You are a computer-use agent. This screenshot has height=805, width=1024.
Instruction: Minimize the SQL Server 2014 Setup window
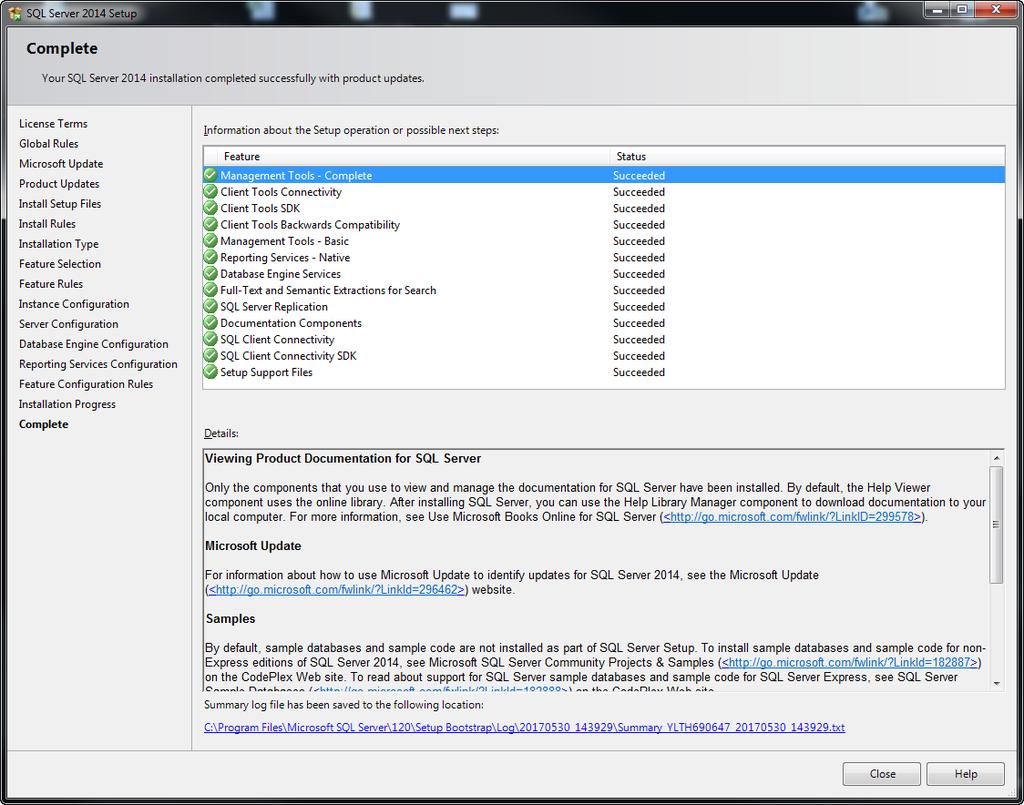(938, 9)
